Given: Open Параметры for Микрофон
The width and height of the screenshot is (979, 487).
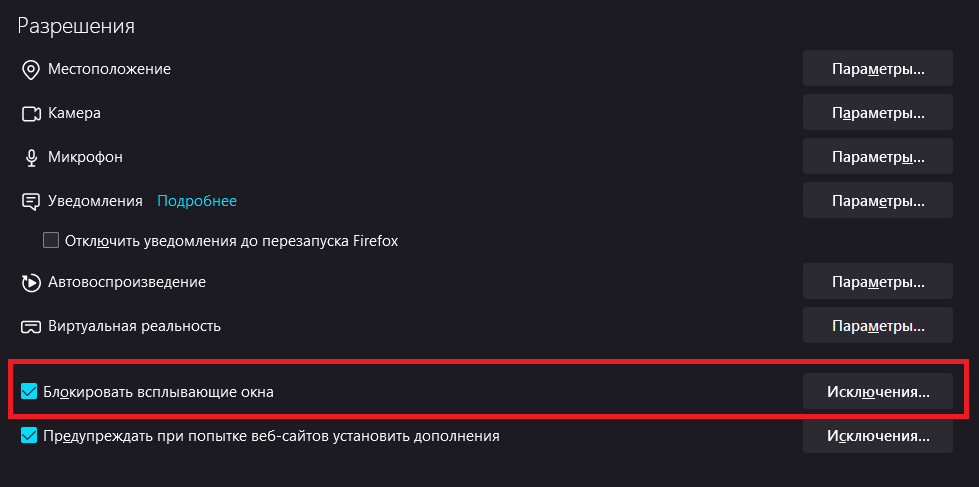Looking at the screenshot, I should 877,157.
